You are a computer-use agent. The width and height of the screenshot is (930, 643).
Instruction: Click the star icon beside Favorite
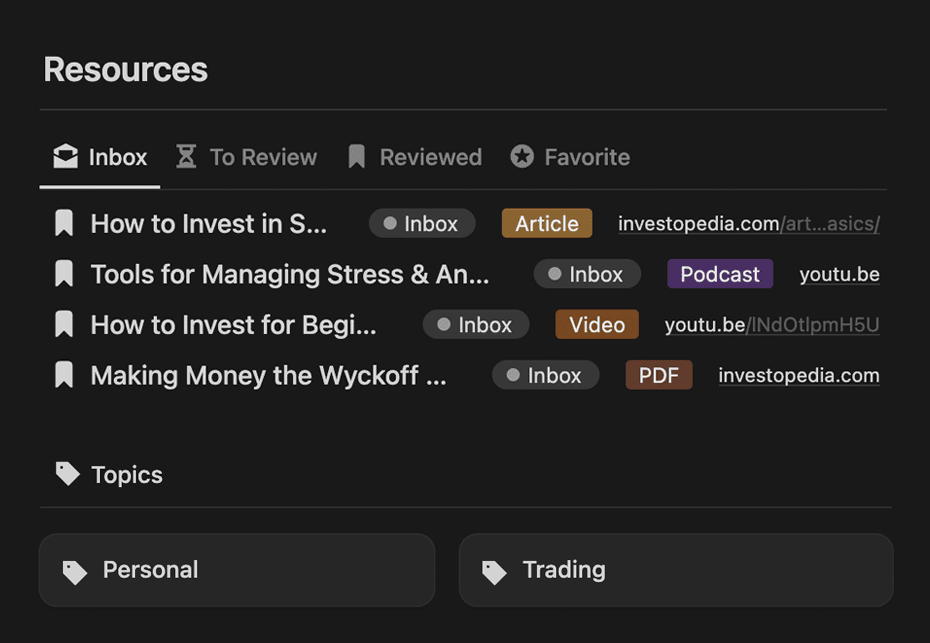click(522, 157)
